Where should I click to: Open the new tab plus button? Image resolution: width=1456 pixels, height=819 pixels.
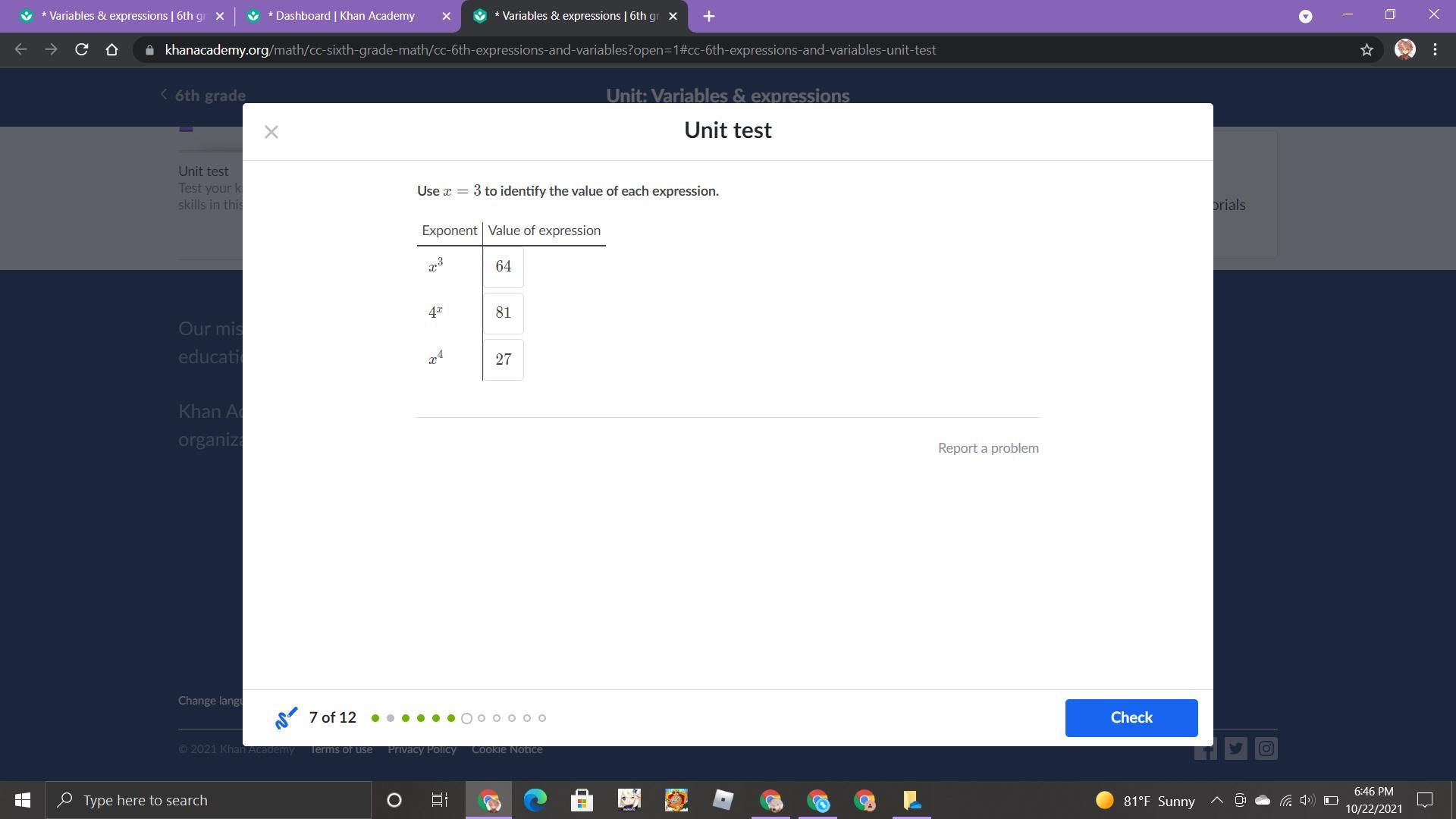[x=708, y=16]
